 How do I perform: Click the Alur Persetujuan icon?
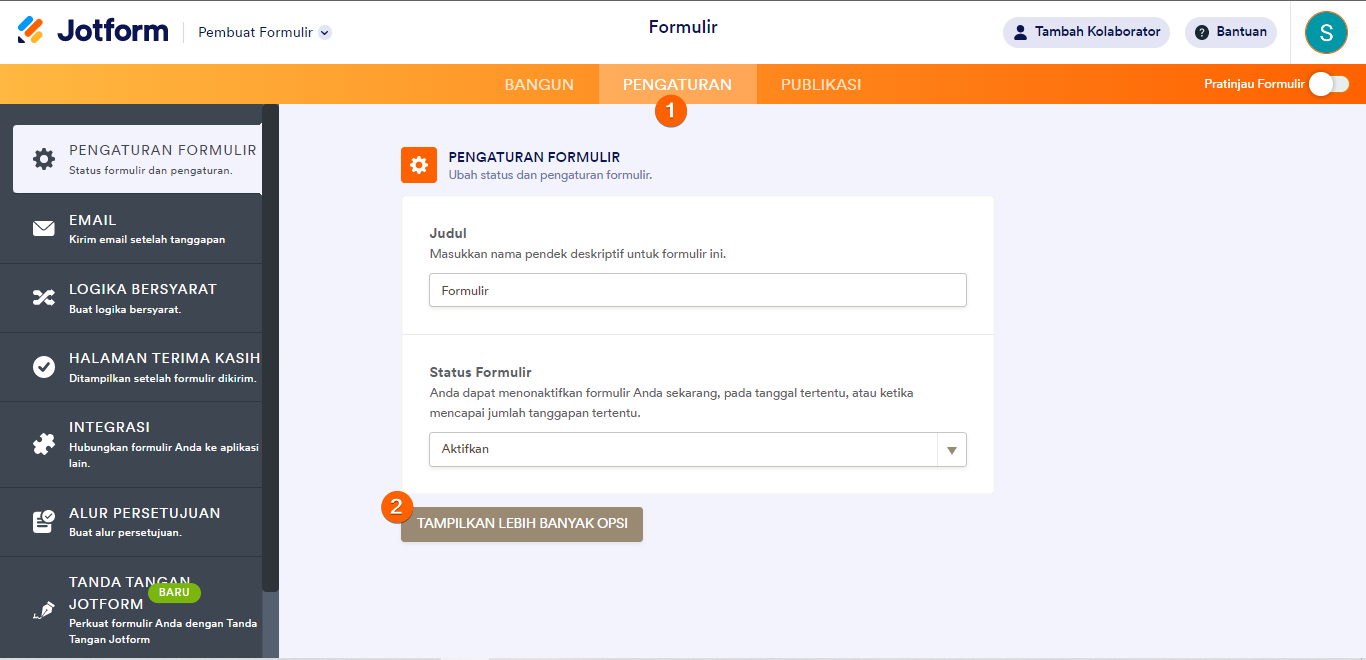[x=44, y=521]
